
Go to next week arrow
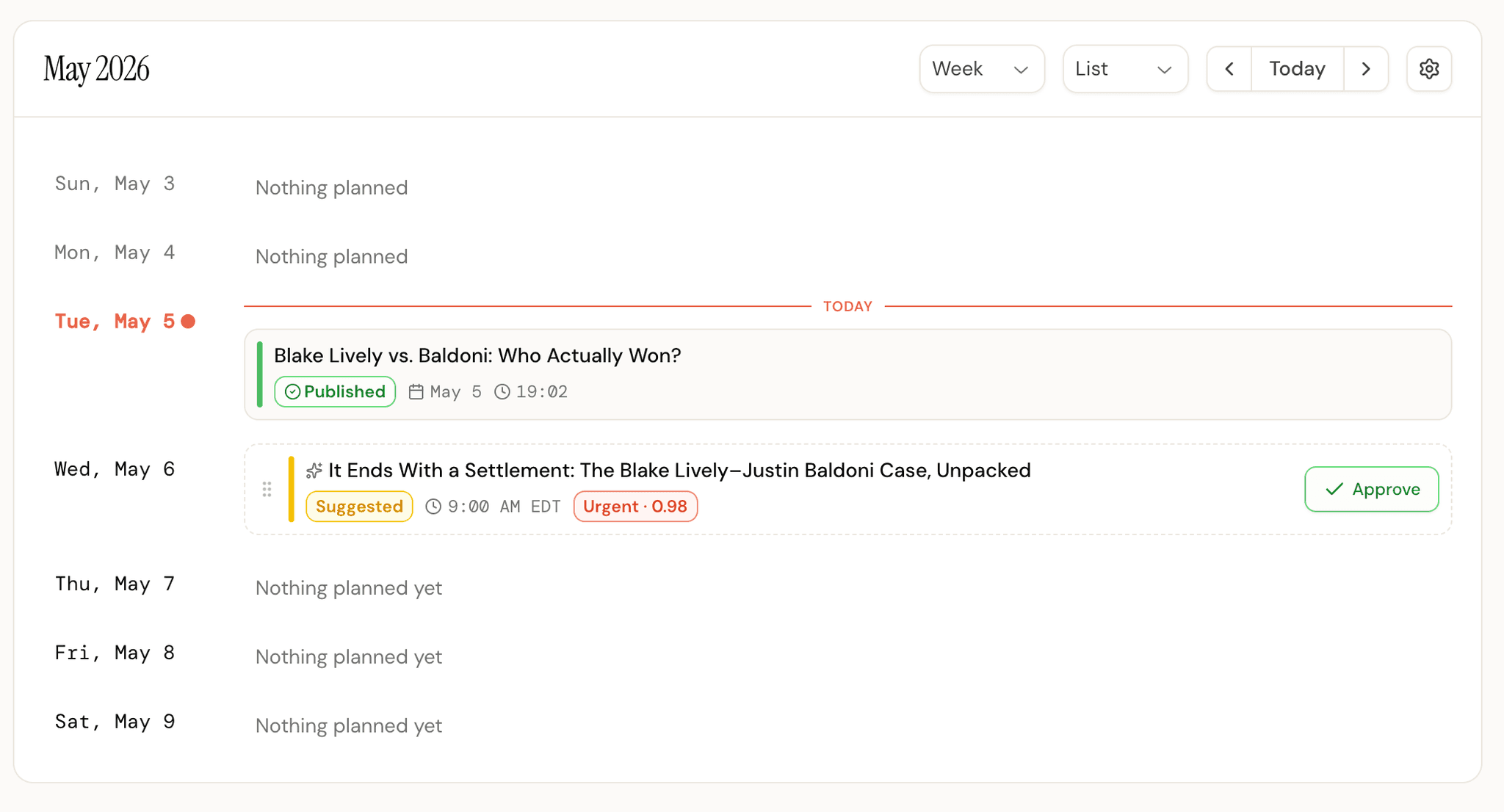click(1366, 69)
